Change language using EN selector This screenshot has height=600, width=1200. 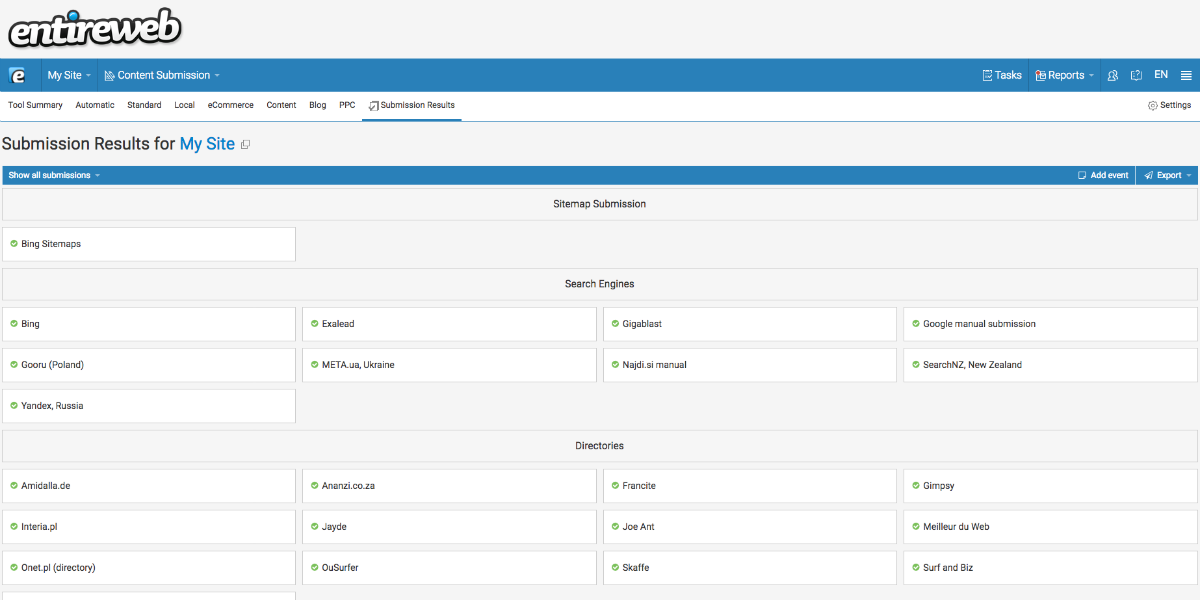1161,75
